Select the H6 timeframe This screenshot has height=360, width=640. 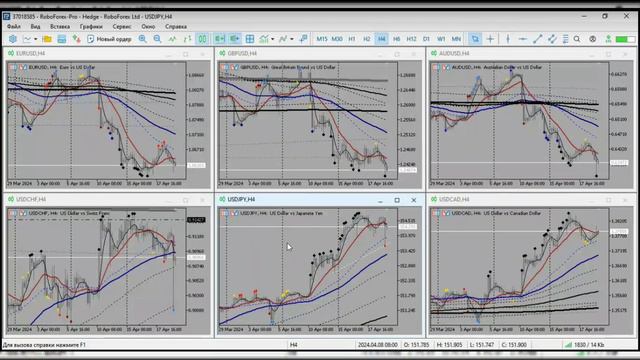pos(396,39)
